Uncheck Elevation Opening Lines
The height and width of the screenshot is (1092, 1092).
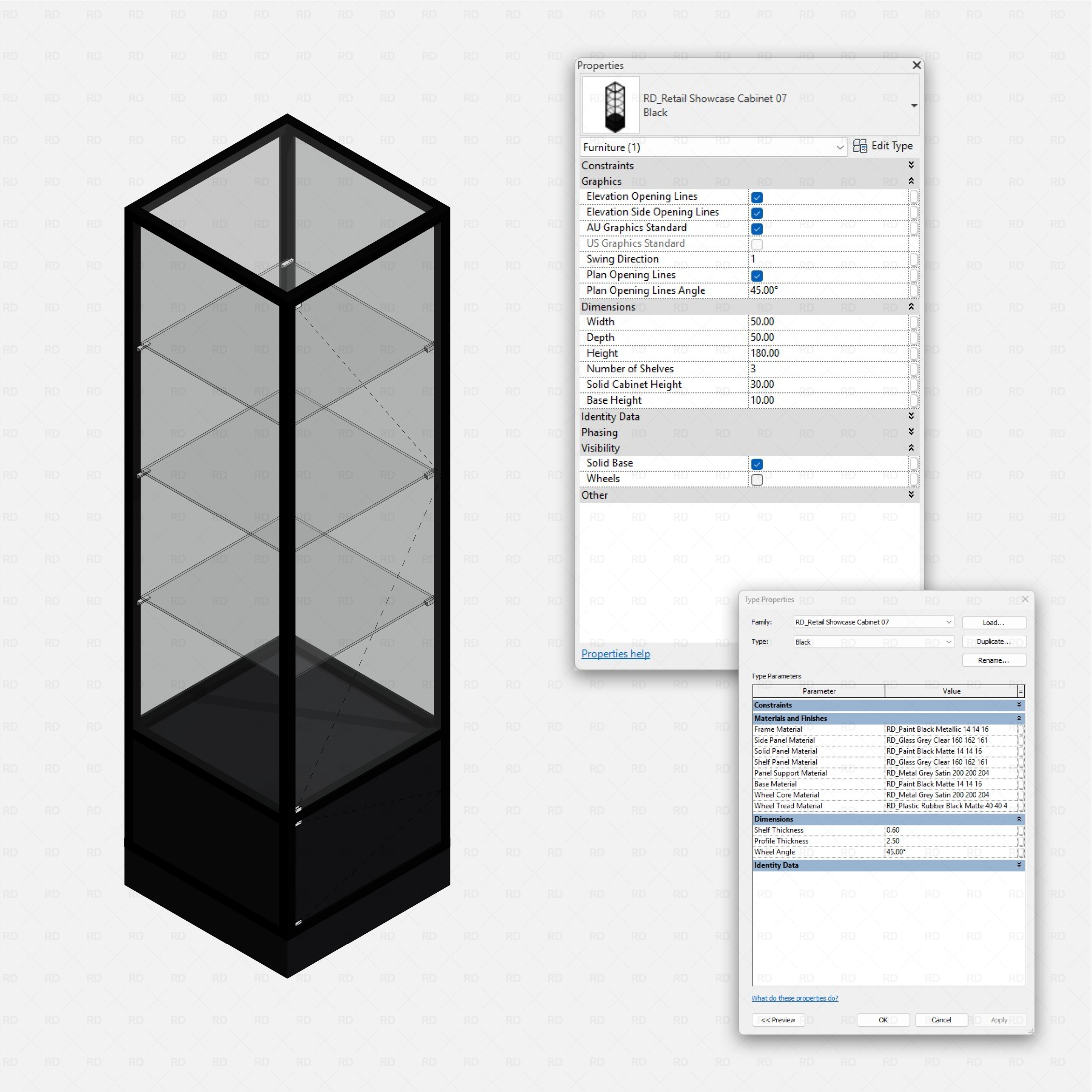757,197
